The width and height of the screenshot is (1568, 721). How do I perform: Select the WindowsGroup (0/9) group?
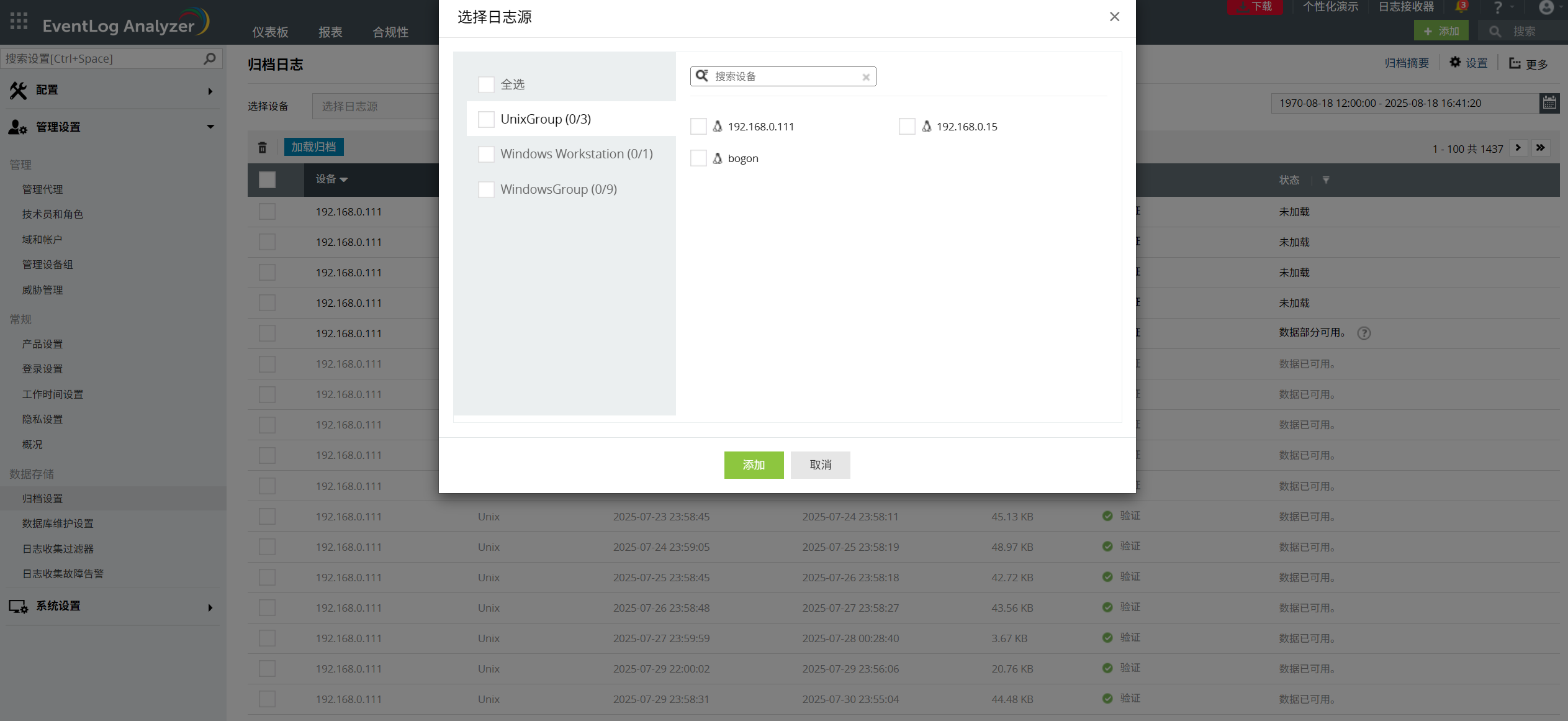(x=558, y=189)
